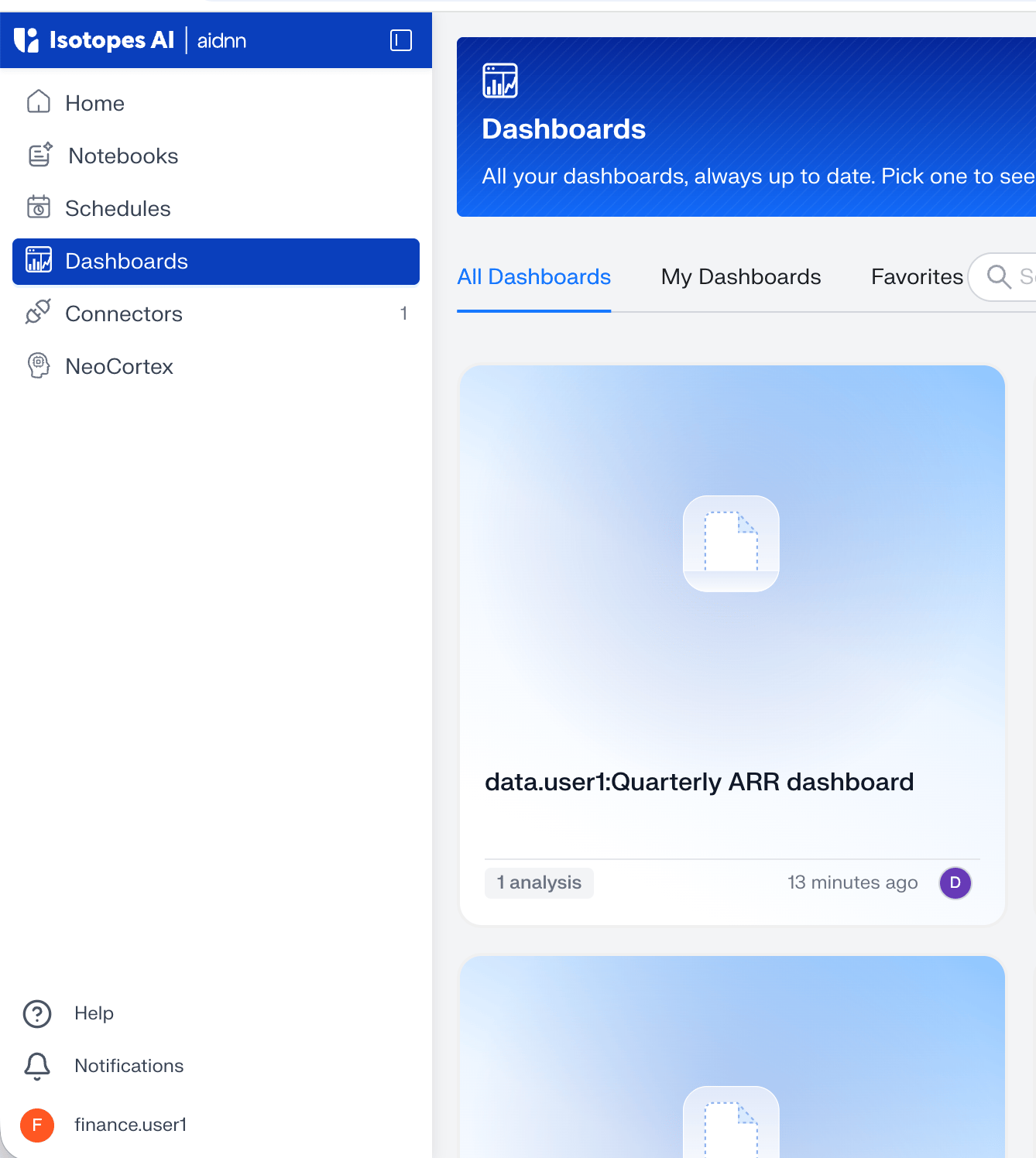The image size is (1036, 1158).
Task: Click the search magnifier icon
Action: [999, 276]
